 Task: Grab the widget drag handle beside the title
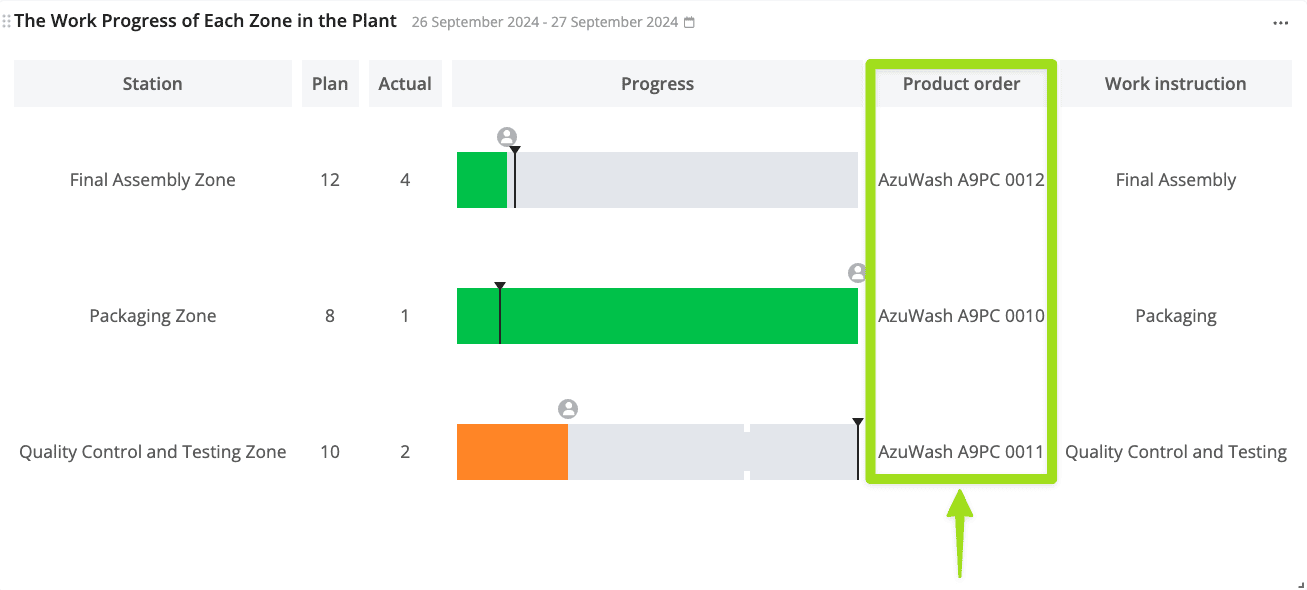click(7, 21)
